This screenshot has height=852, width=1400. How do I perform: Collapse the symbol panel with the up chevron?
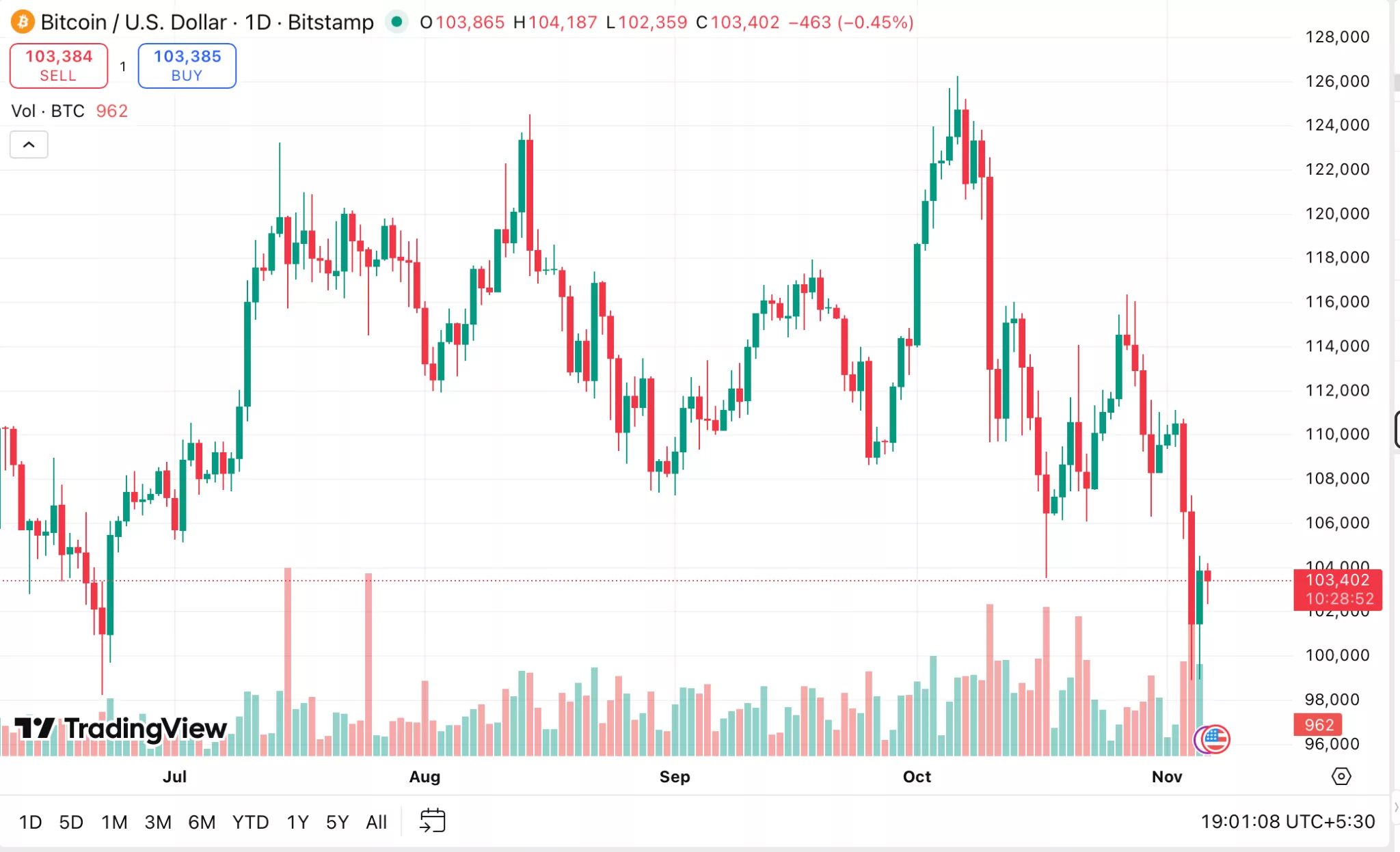(29, 144)
